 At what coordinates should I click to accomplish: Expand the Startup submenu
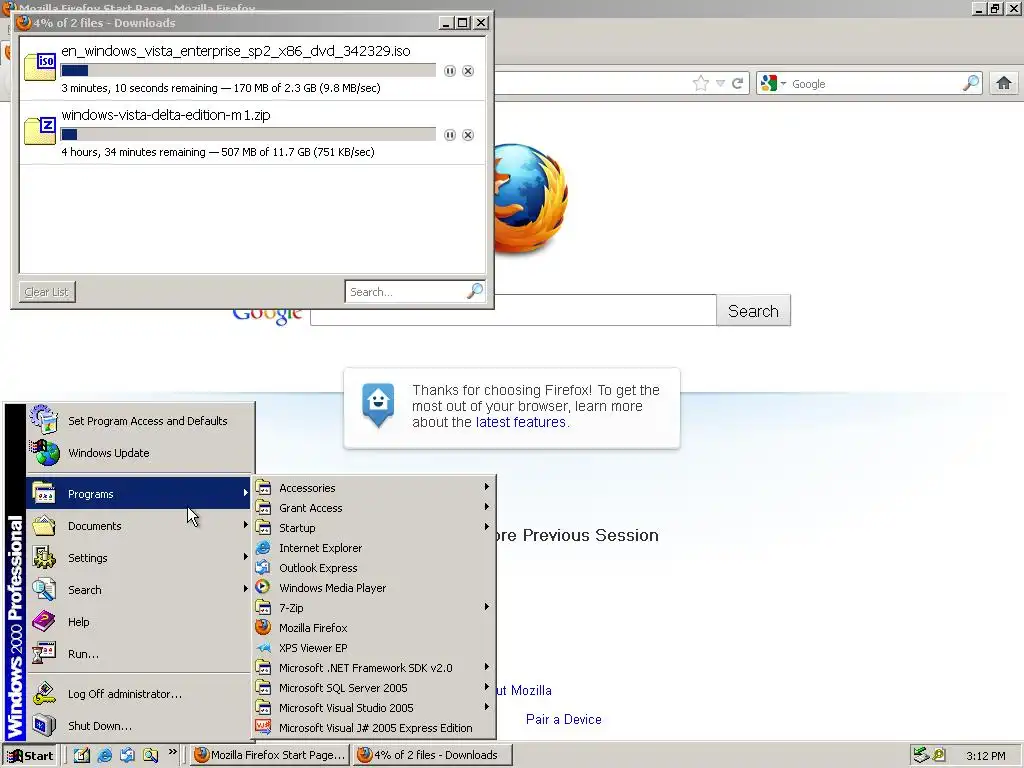pos(375,528)
